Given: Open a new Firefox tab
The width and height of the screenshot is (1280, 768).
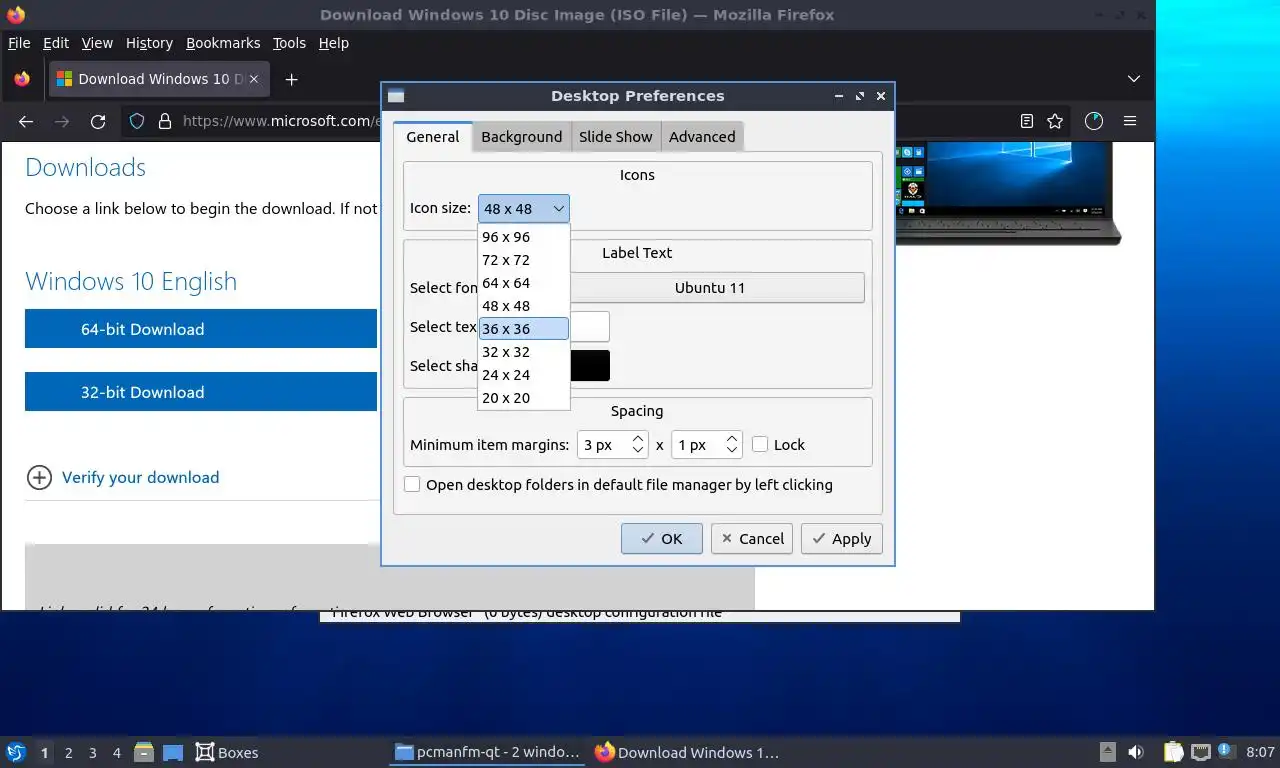Looking at the screenshot, I should [x=291, y=79].
